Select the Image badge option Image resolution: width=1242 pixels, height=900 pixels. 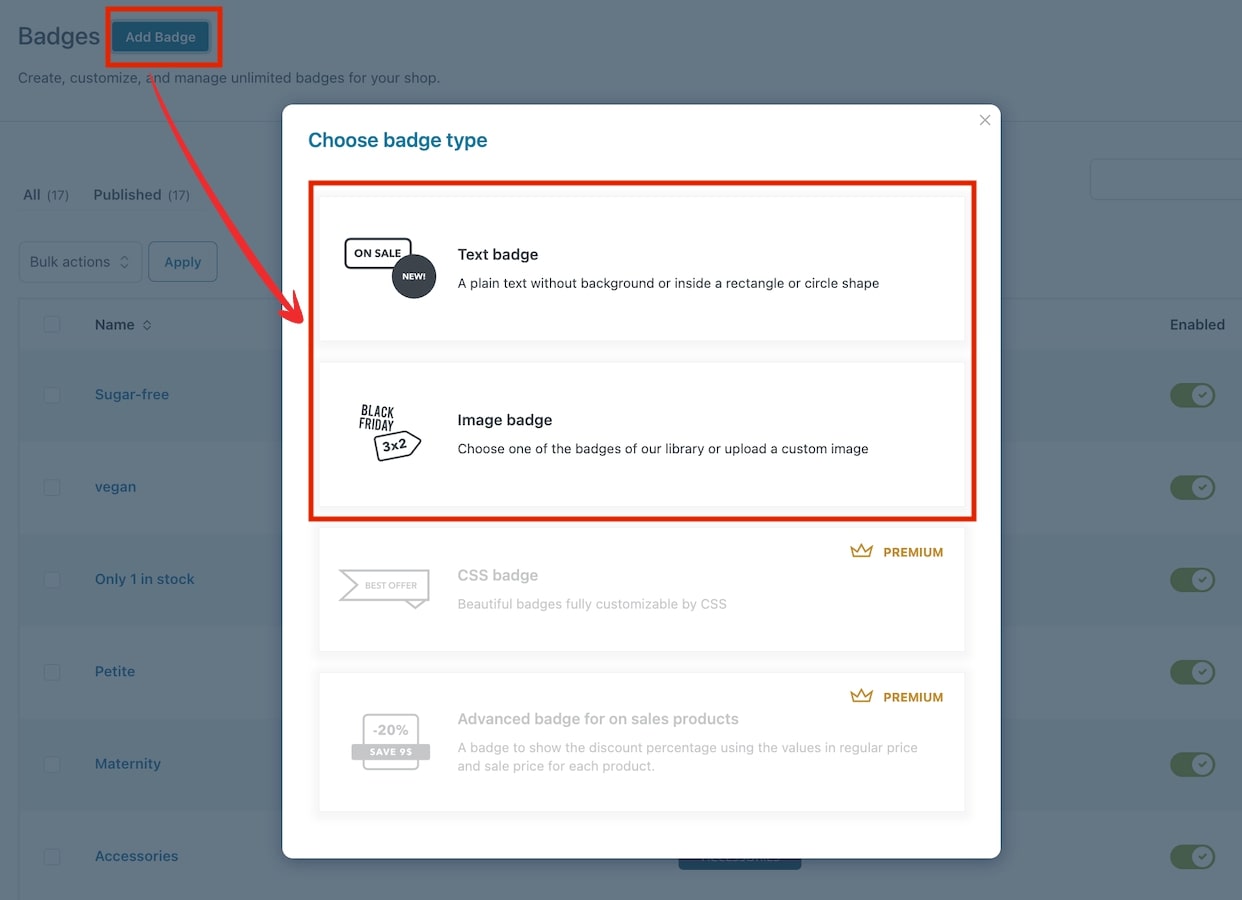642,434
